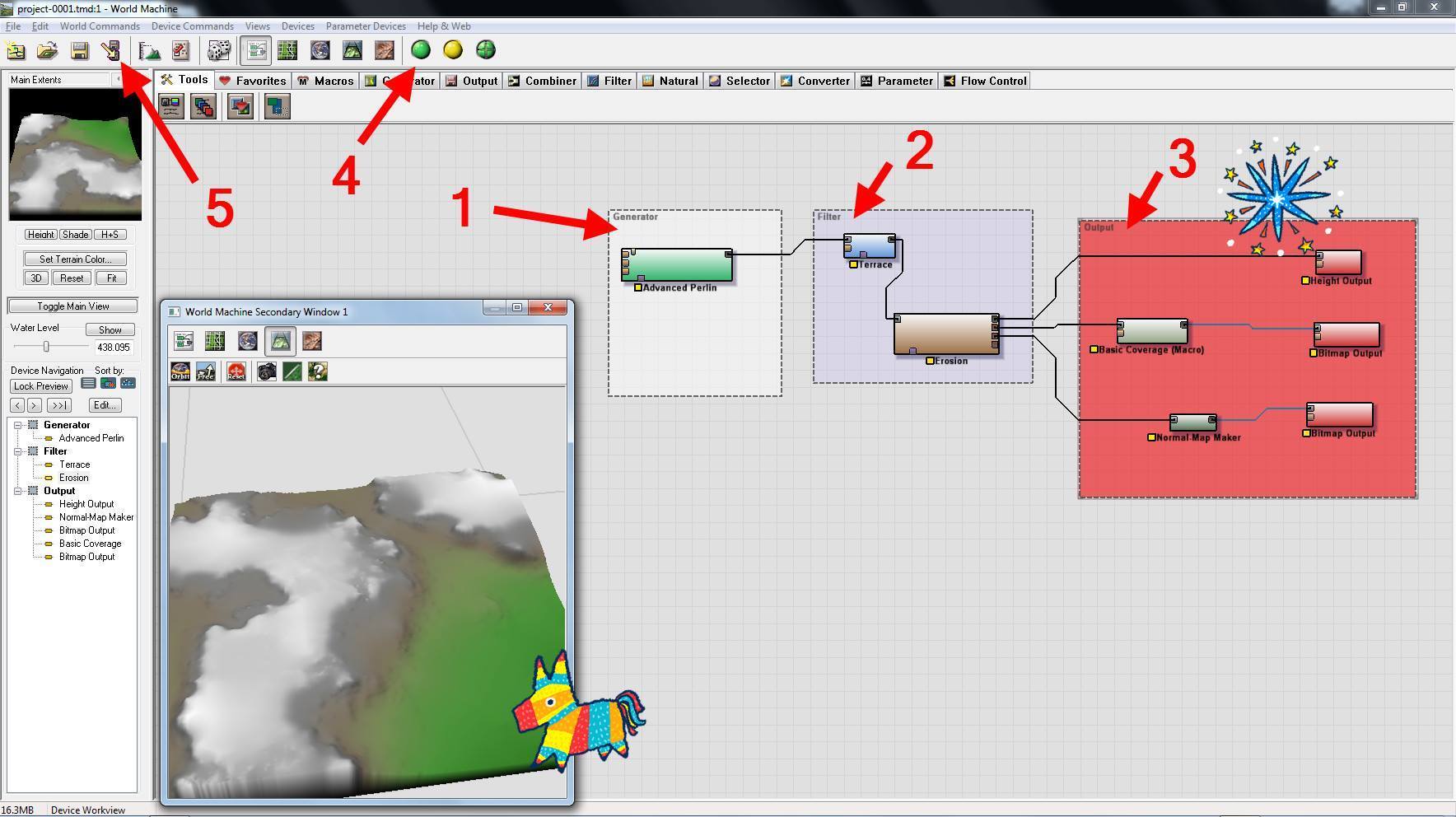Click the camera snapshot icon
This screenshot has height=817, width=1456.
click(266, 372)
